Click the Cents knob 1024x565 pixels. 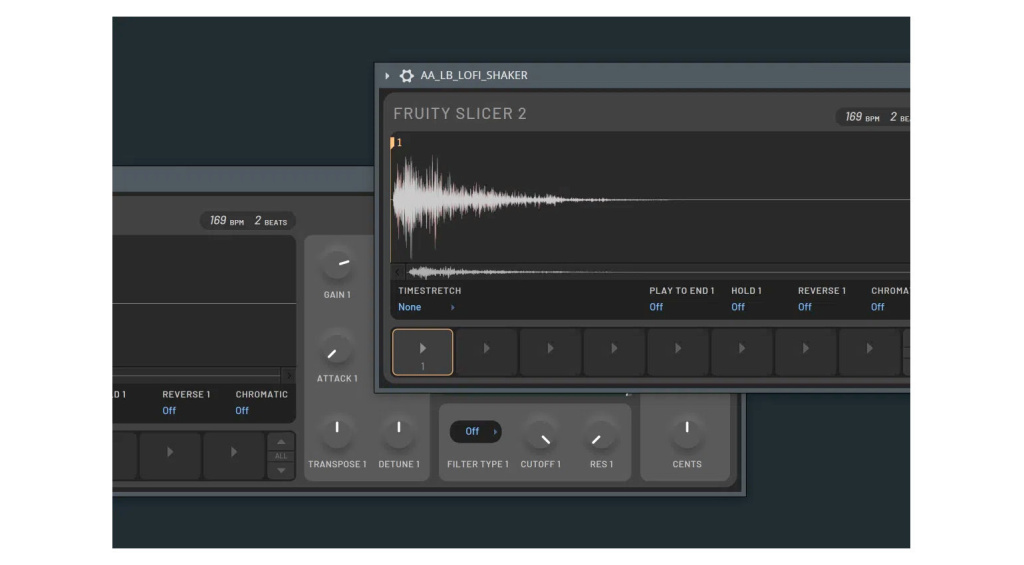pos(687,432)
